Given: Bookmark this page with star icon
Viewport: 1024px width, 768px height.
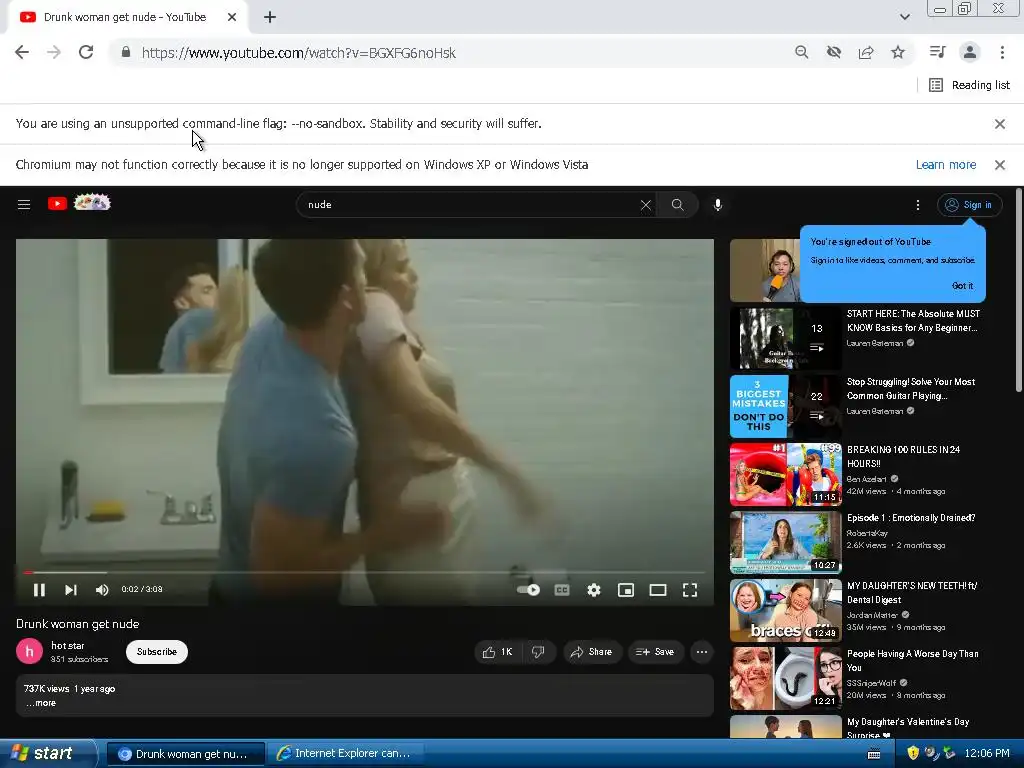Looking at the screenshot, I should point(898,52).
